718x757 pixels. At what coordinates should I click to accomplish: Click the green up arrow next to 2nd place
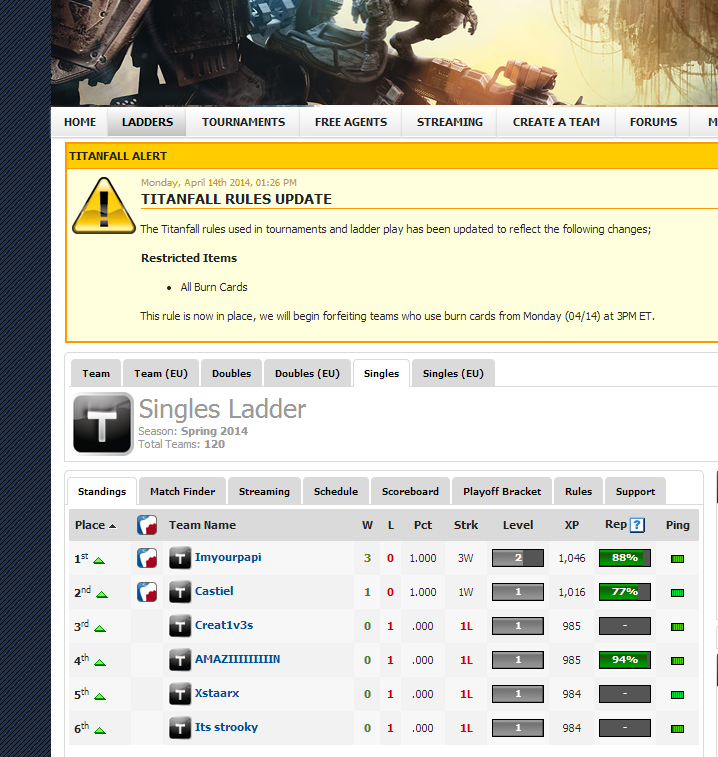click(102, 595)
